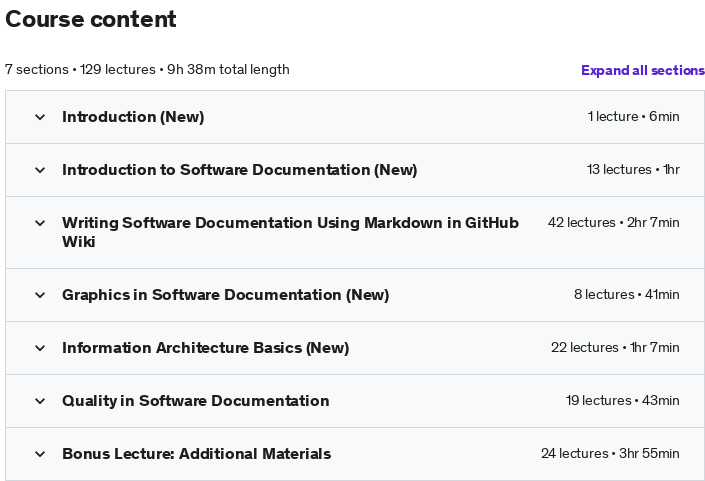The height and width of the screenshot is (481, 705).
Task: Select Graphics in Software Documentation (New) title
Action: click(x=226, y=295)
